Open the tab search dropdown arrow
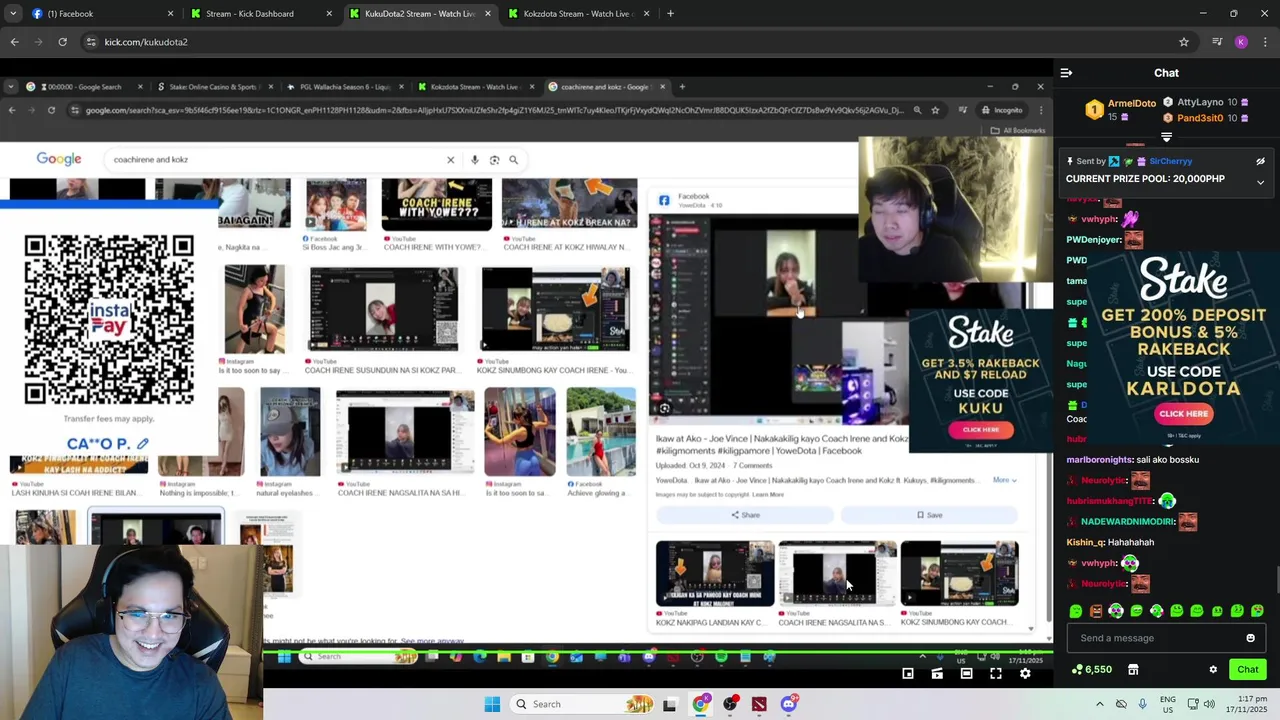 click(x=12, y=14)
